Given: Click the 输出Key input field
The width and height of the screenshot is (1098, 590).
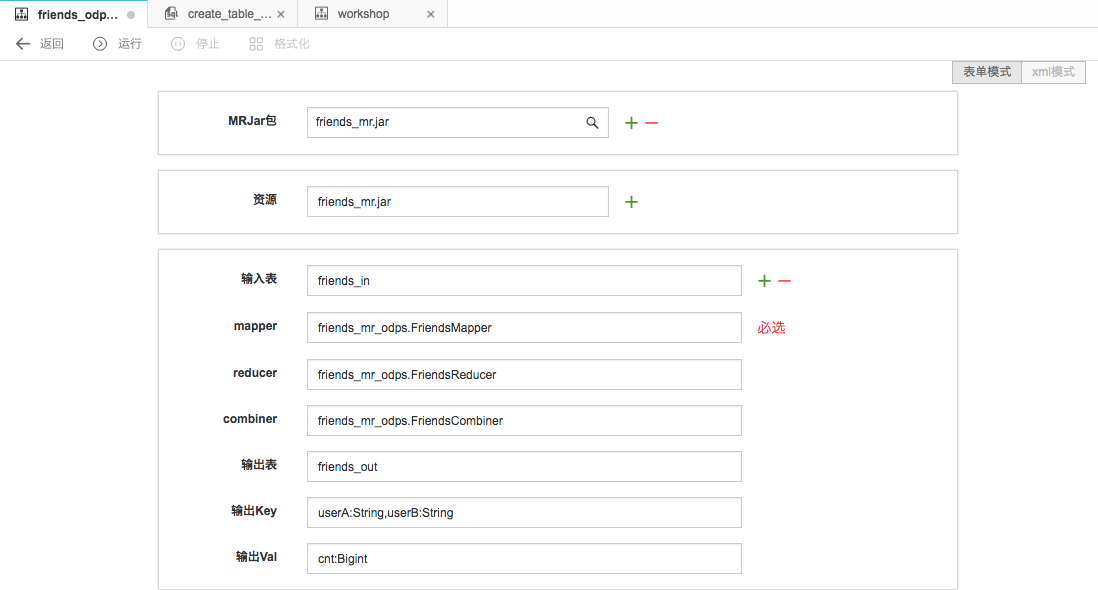Looking at the screenshot, I should [524, 512].
